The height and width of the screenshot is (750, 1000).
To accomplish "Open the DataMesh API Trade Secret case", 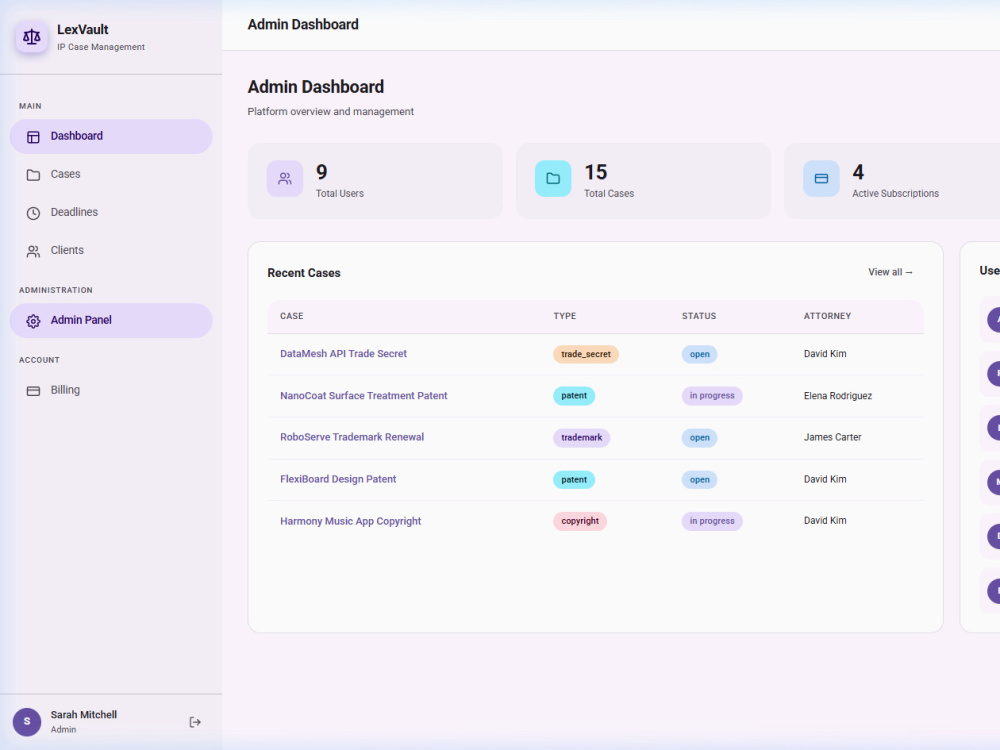I will coord(343,354).
